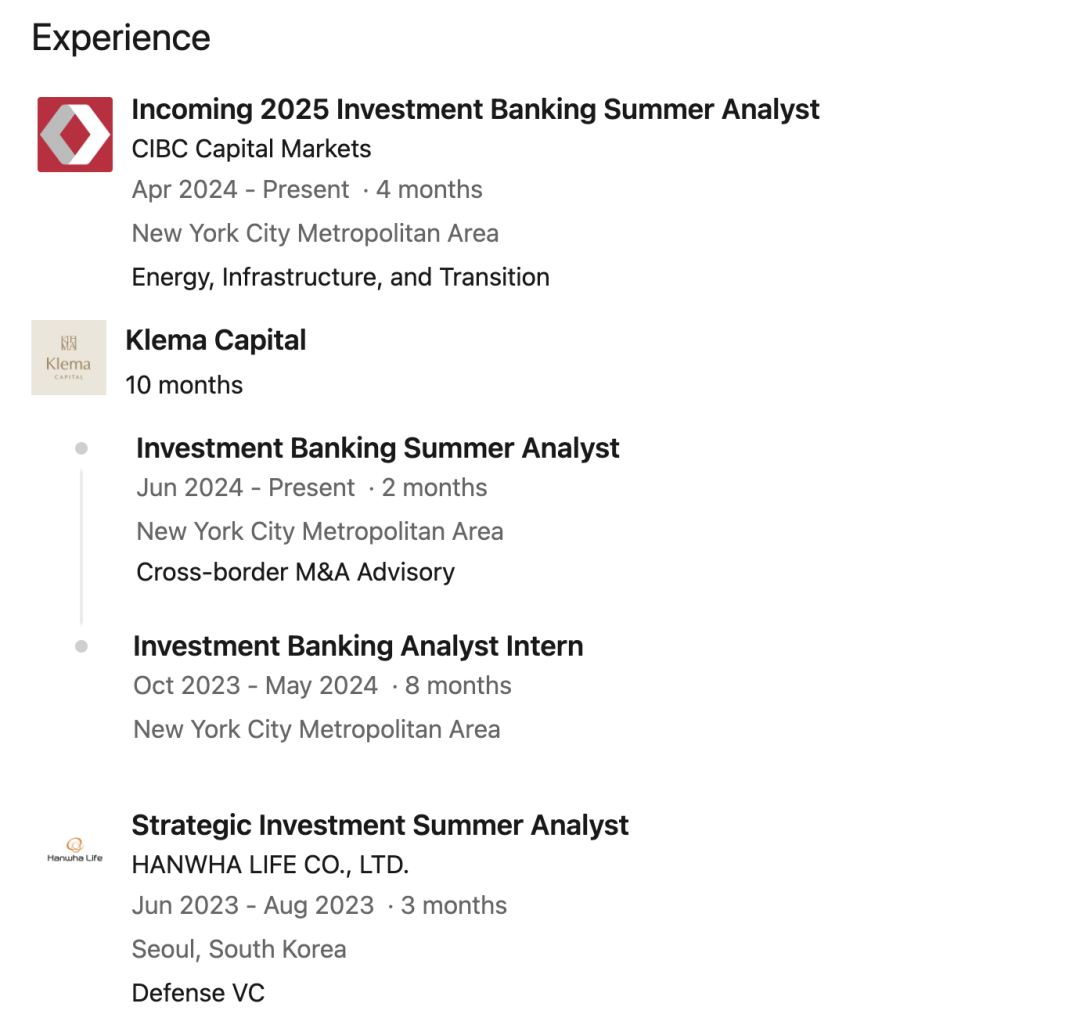Click Investment Banking Summer Analyst role at Klema
The height and width of the screenshot is (1025, 1080).
(x=377, y=448)
